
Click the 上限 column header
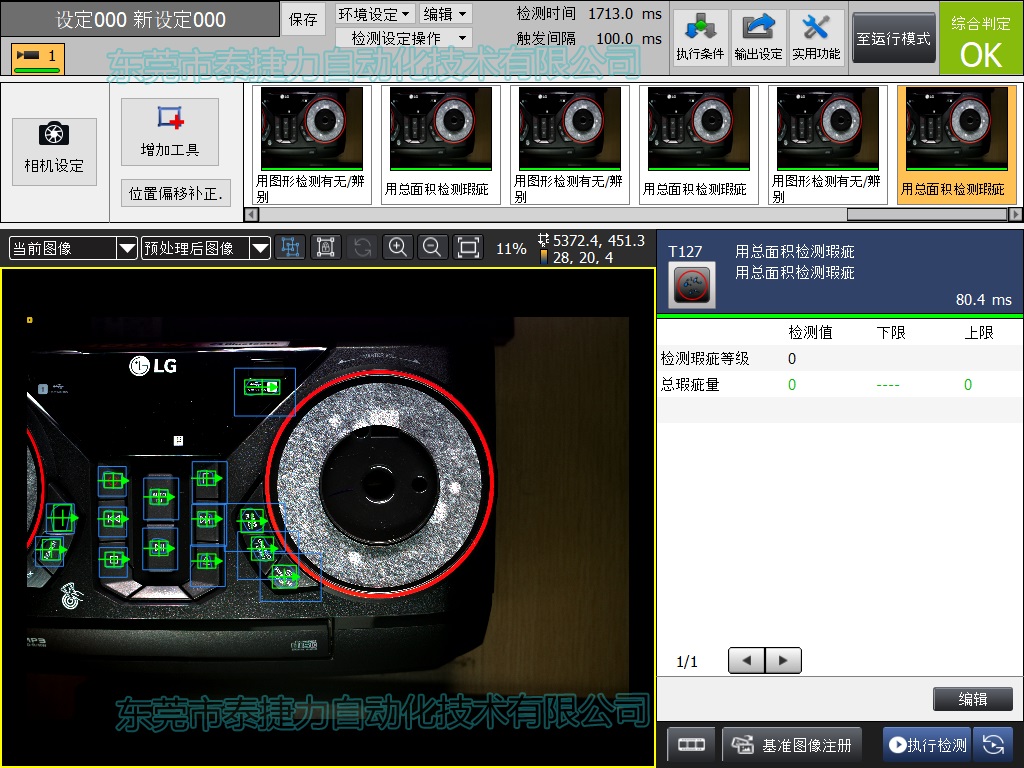979,332
